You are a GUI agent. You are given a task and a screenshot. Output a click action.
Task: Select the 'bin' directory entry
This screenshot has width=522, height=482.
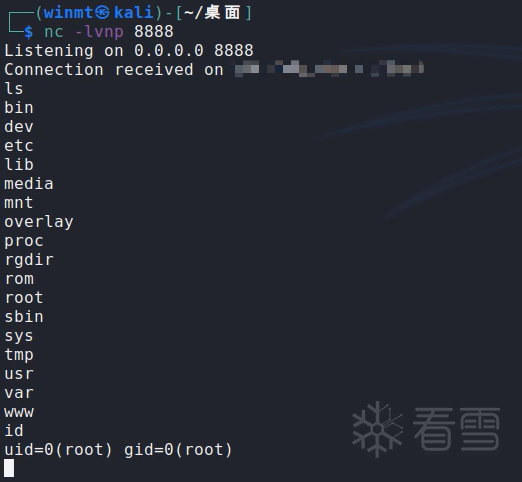[19, 108]
